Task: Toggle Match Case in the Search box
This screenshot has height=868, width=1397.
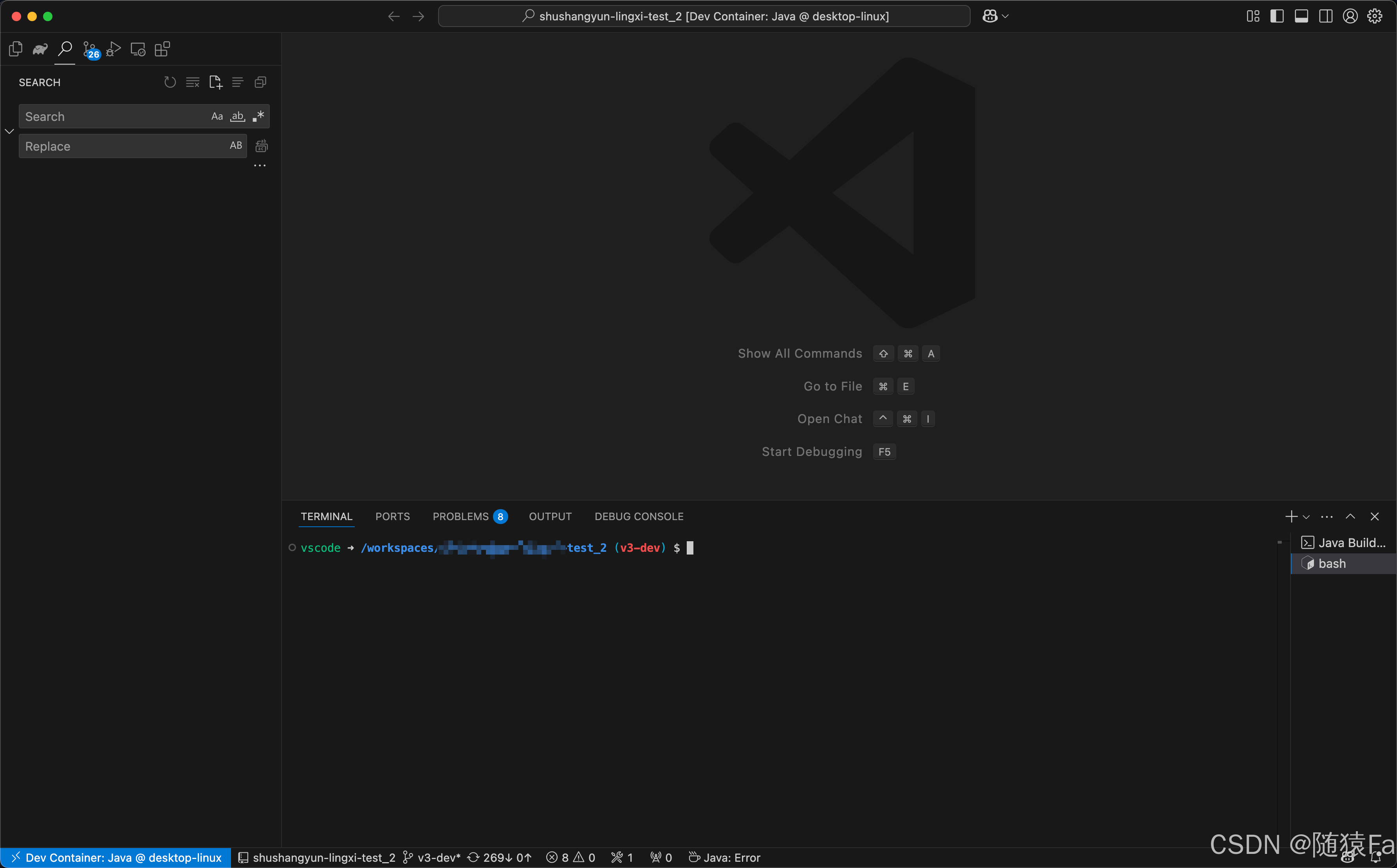Action: pos(217,117)
